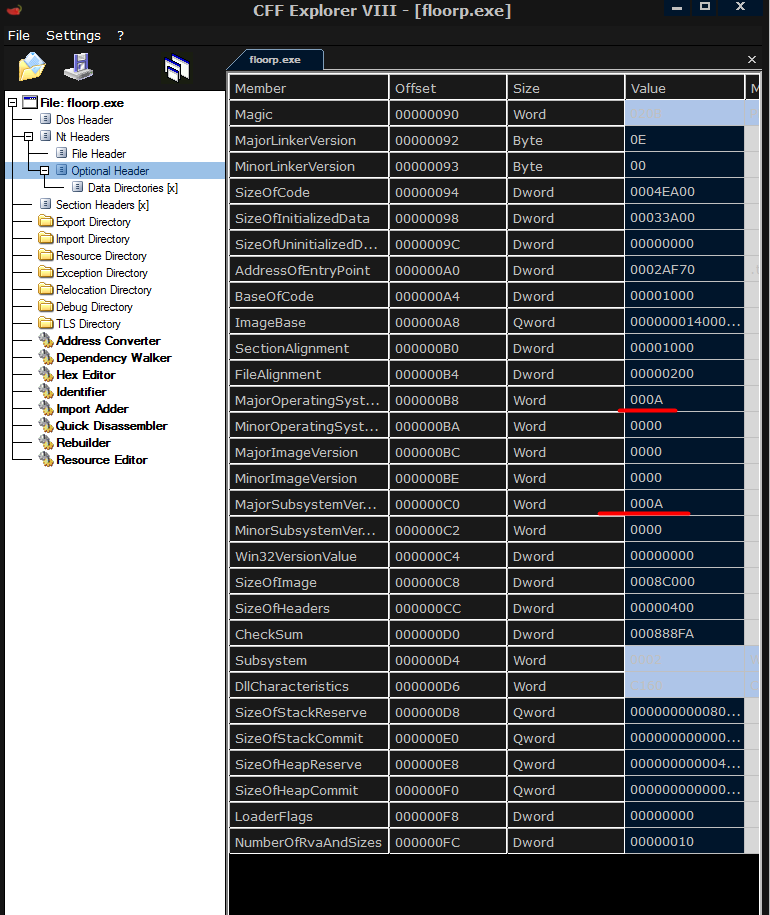Click the NumberOfRvaAndSizes value 00000010

685,841
